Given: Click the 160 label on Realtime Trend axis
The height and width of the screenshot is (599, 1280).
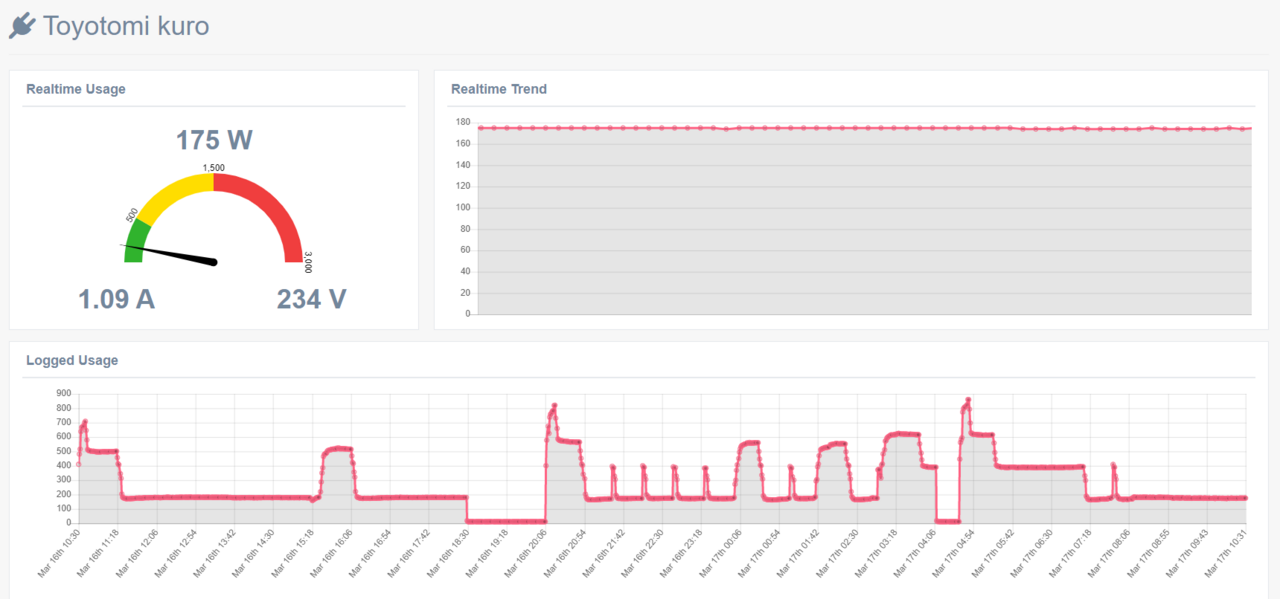Looking at the screenshot, I should point(463,144).
